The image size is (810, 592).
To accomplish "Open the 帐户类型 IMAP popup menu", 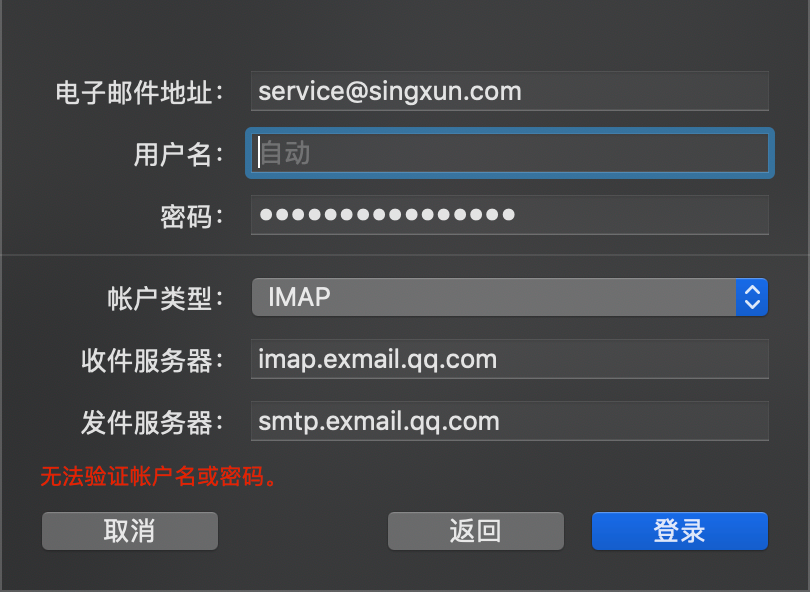I will click(510, 297).
